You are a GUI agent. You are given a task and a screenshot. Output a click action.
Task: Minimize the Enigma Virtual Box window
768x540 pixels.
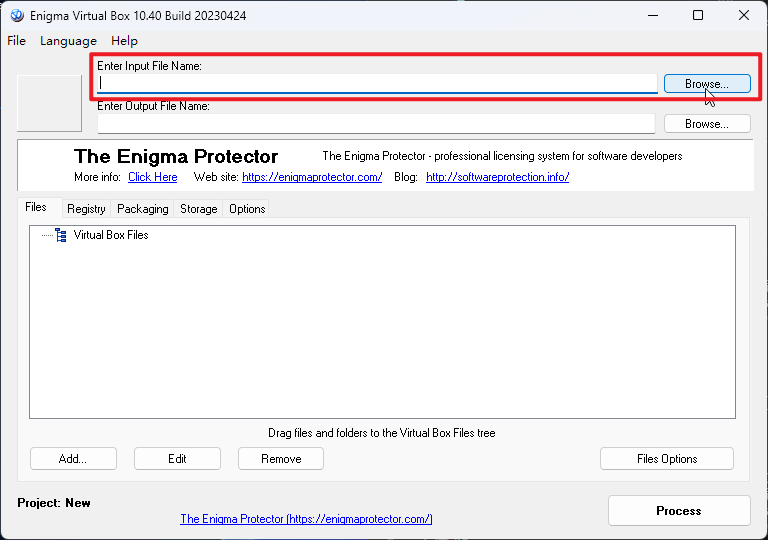point(653,16)
